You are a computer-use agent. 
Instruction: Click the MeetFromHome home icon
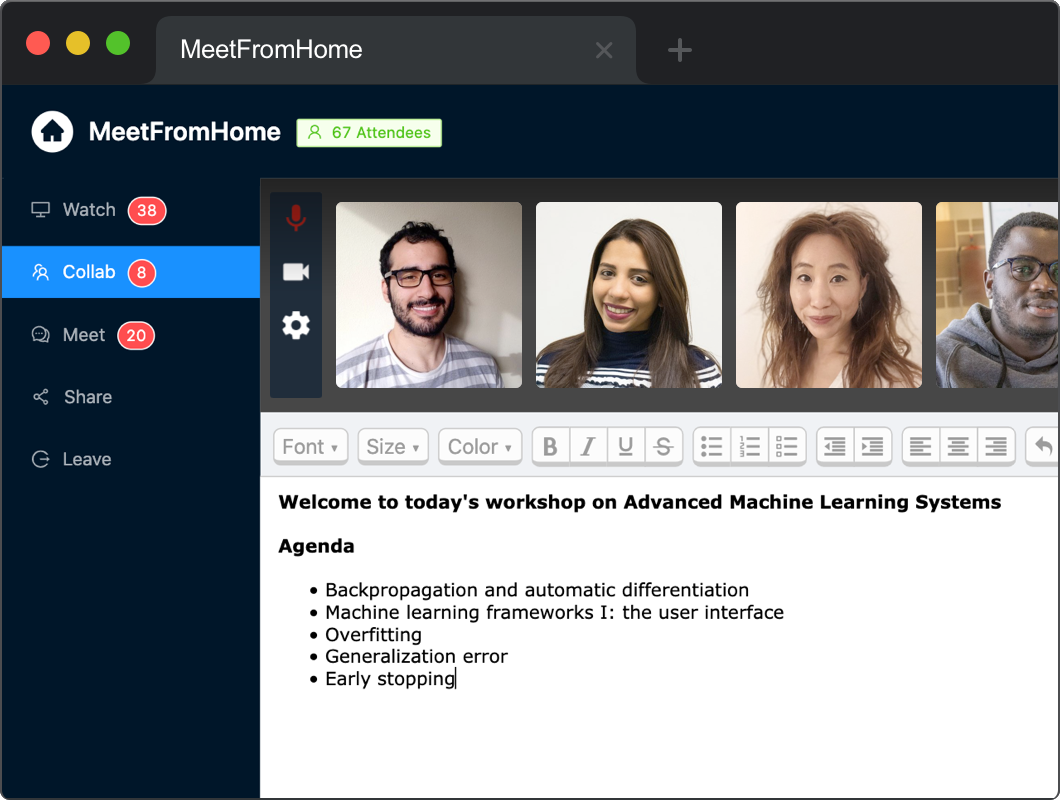[x=52, y=131]
